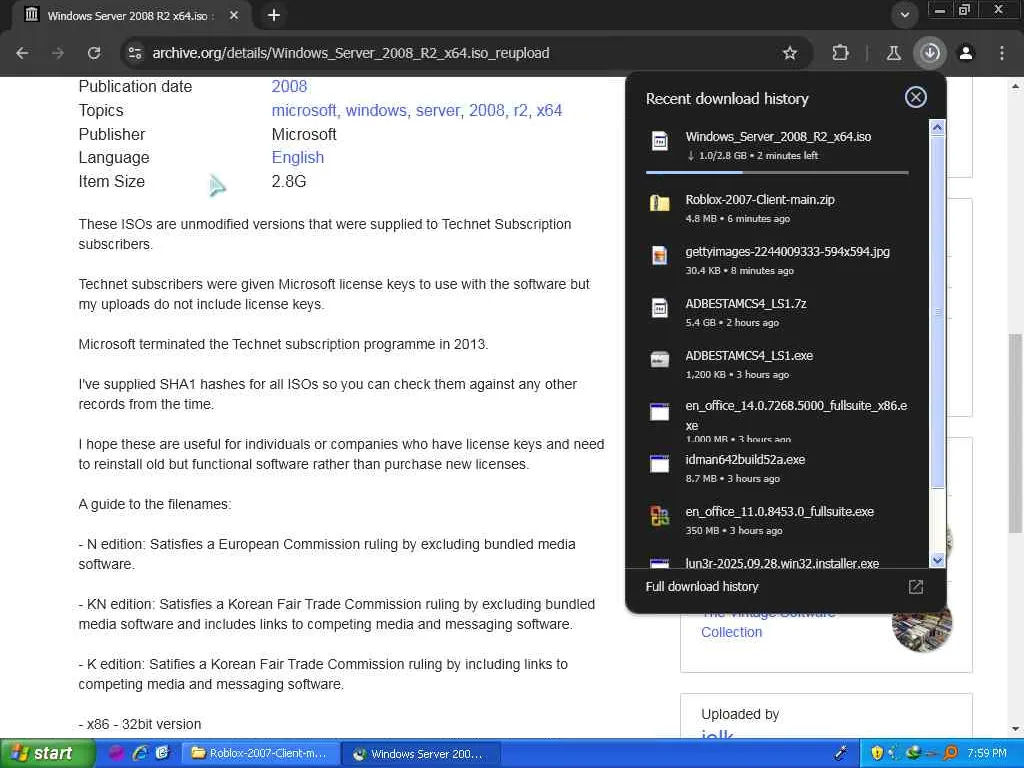Click the gettyimages jpg file icon
The height and width of the screenshot is (768, 1024).
pos(660,255)
